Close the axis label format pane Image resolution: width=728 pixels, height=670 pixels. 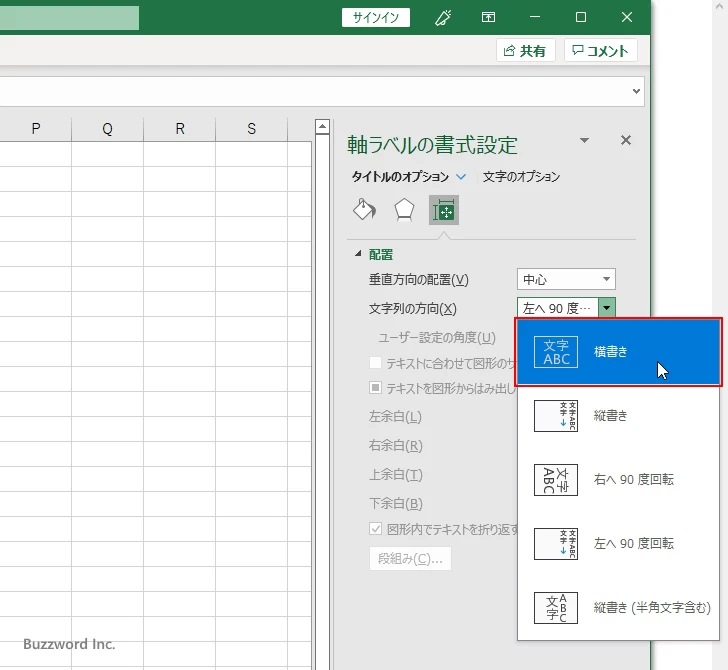pyautogui.click(x=626, y=141)
